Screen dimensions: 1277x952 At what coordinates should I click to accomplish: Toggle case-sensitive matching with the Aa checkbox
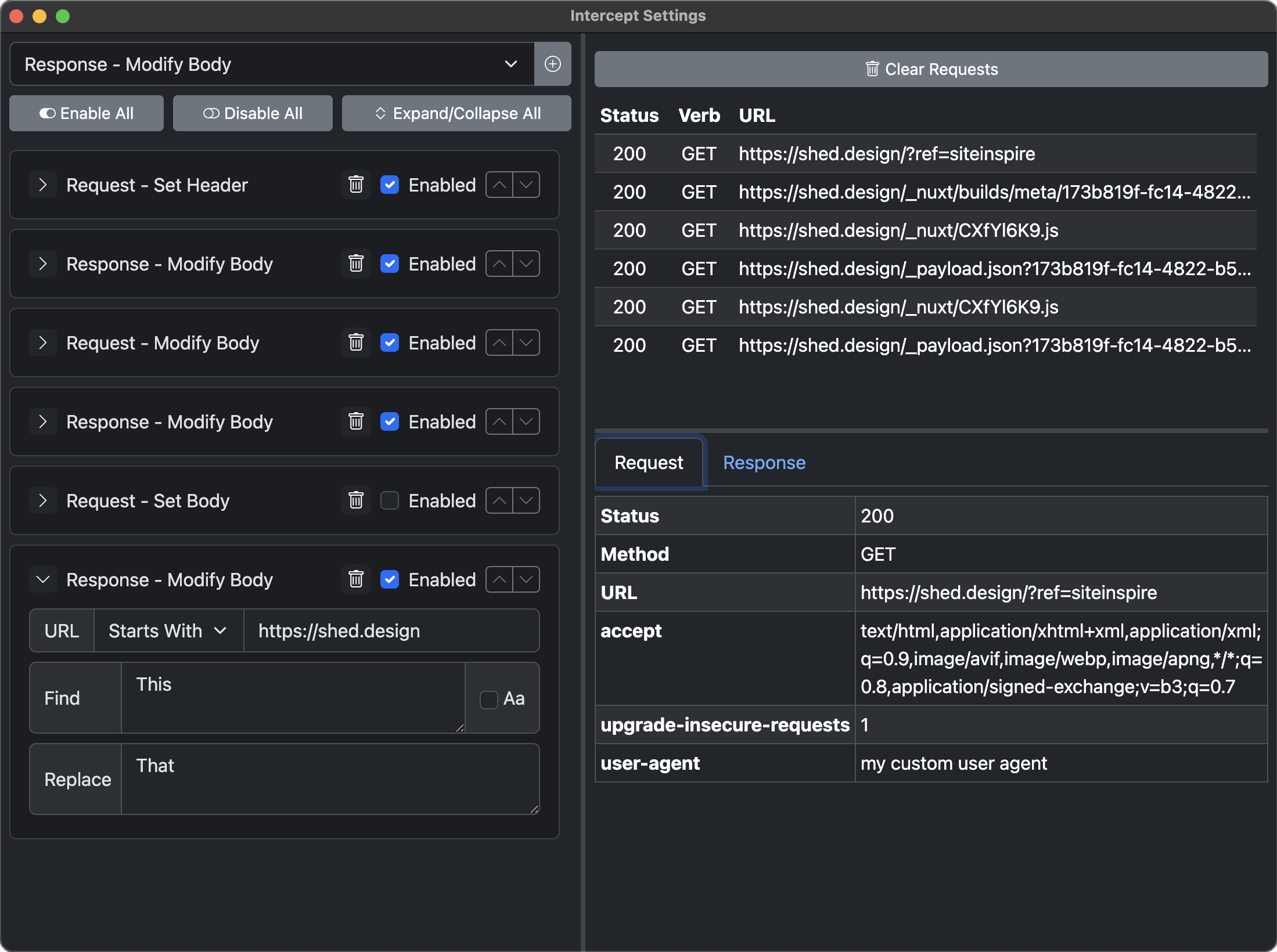pos(488,698)
